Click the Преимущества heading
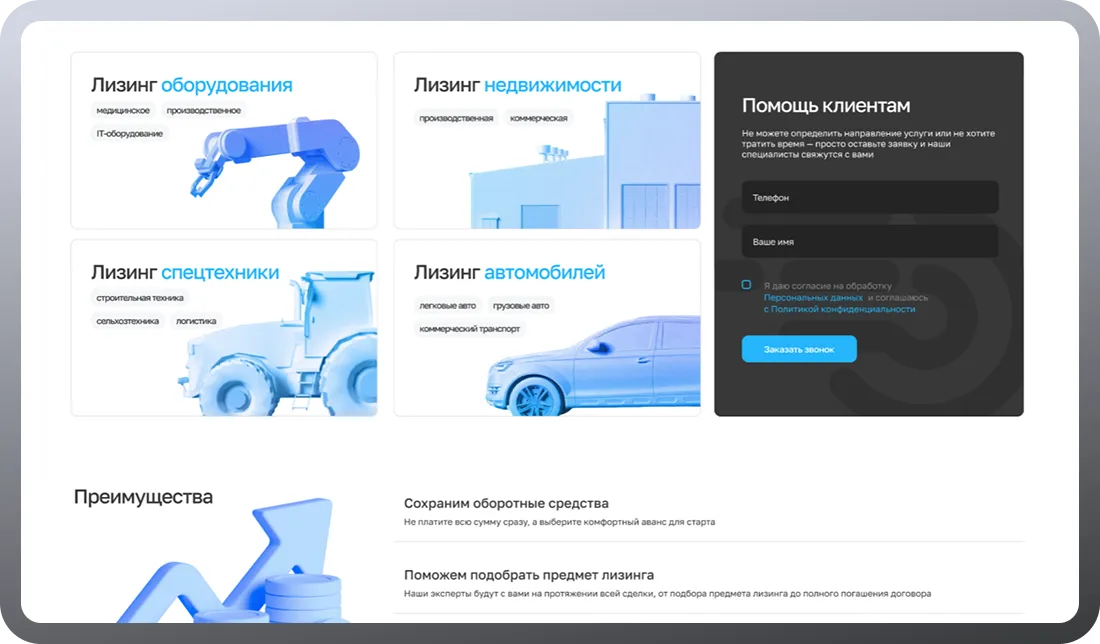Screen dimensions: 1100x644 pos(143,497)
